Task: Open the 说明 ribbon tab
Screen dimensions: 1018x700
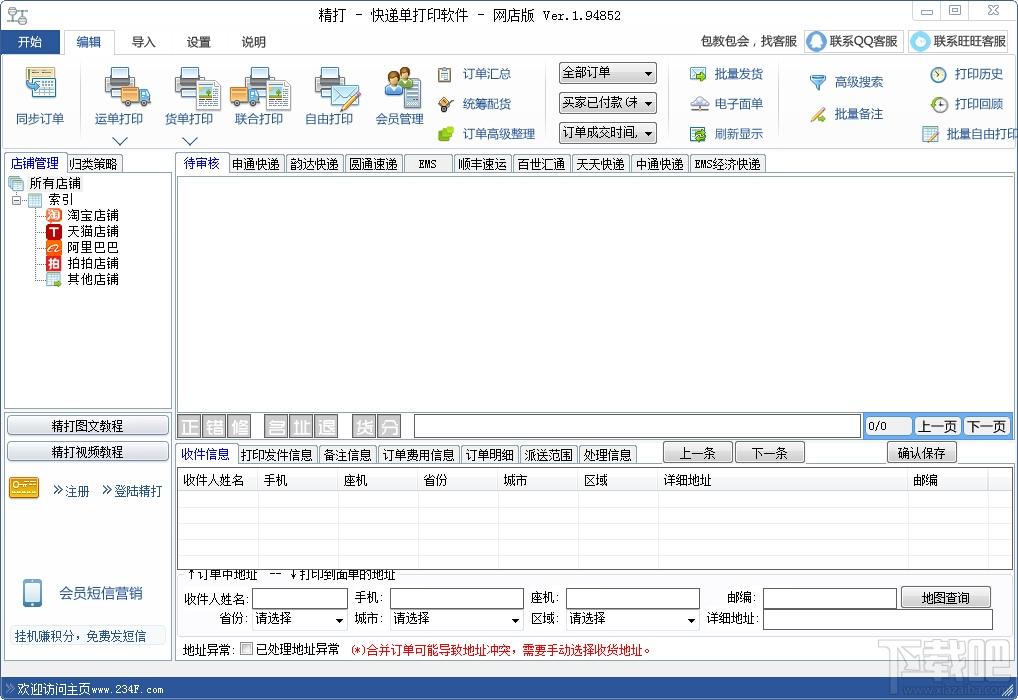Action: [x=254, y=42]
